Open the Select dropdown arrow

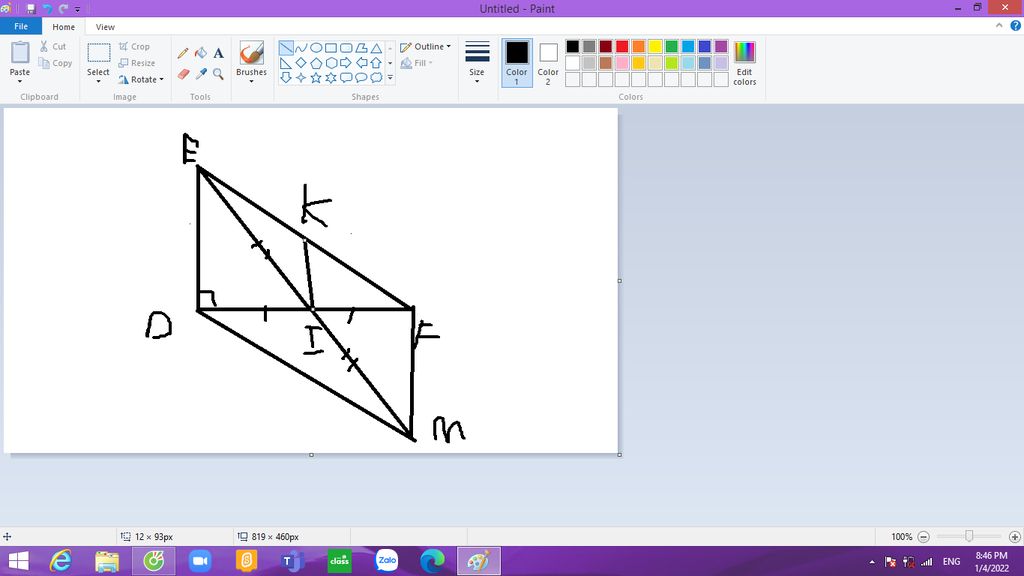pyautogui.click(x=98, y=82)
